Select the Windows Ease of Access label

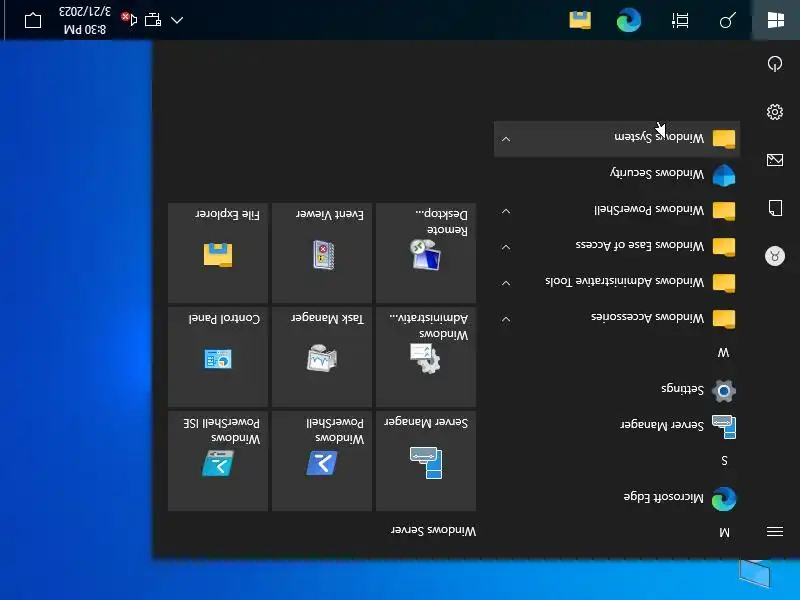[640, 245]
